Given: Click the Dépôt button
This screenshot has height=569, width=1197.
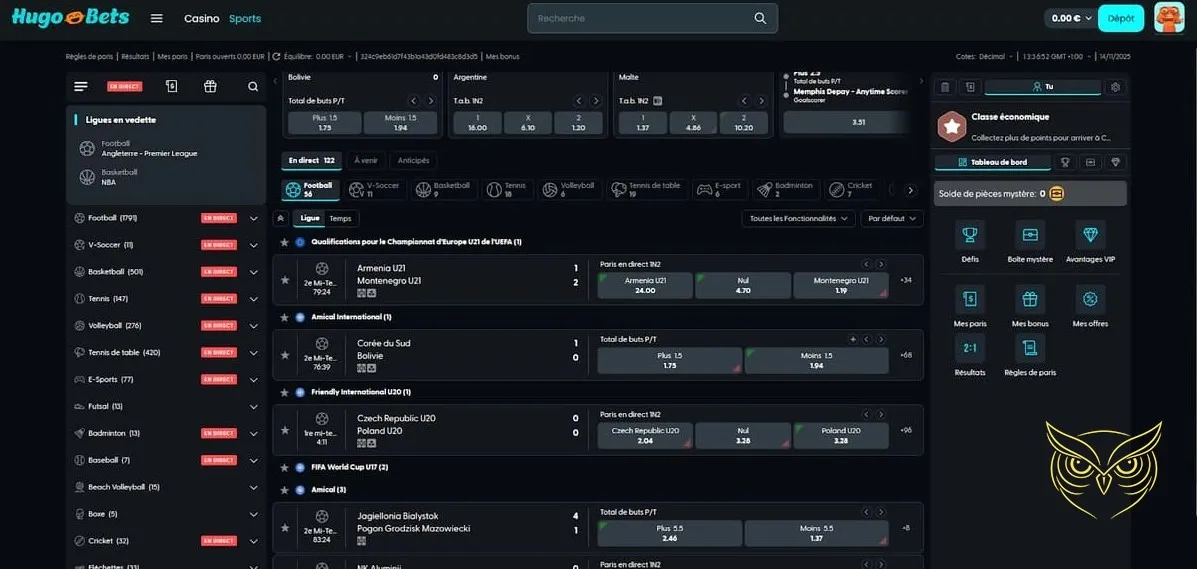Looking at the screenshot, I should [x=1120, y=18].
